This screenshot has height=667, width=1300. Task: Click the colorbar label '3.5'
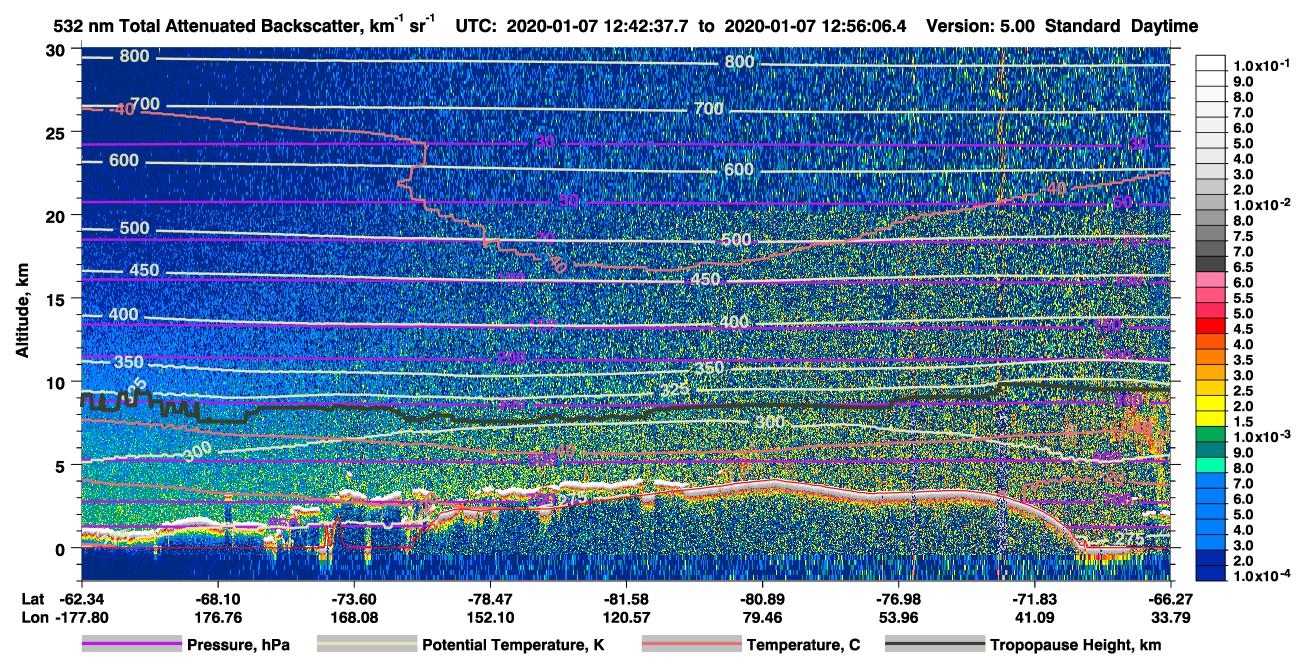(1242, 360)
